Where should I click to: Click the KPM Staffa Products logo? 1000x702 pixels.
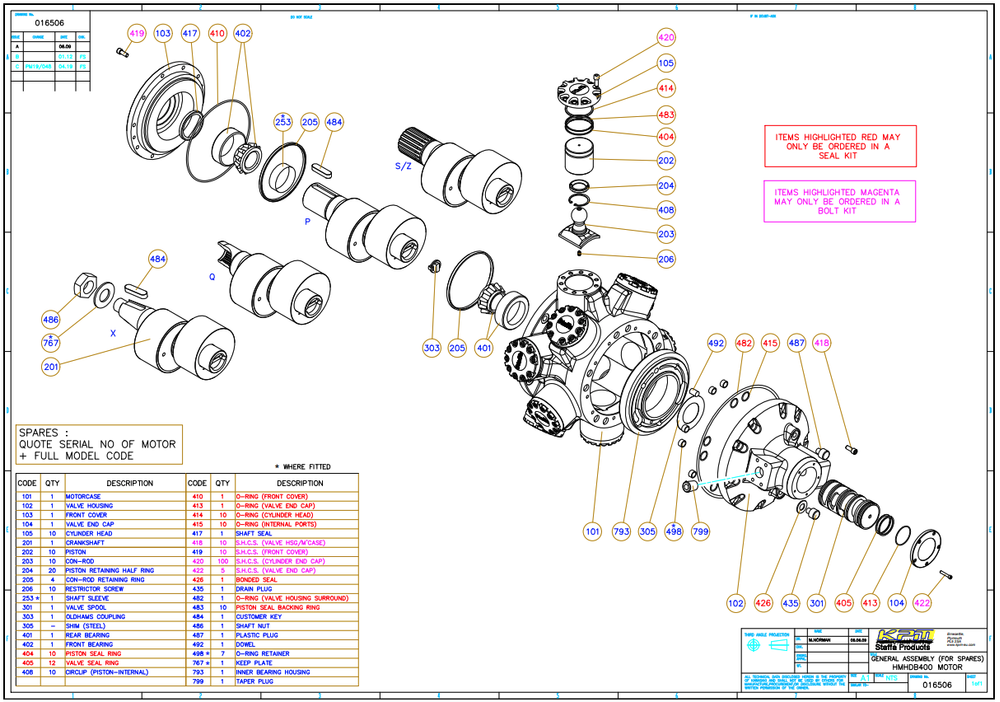pyautogui.click(x=904, y=639)
